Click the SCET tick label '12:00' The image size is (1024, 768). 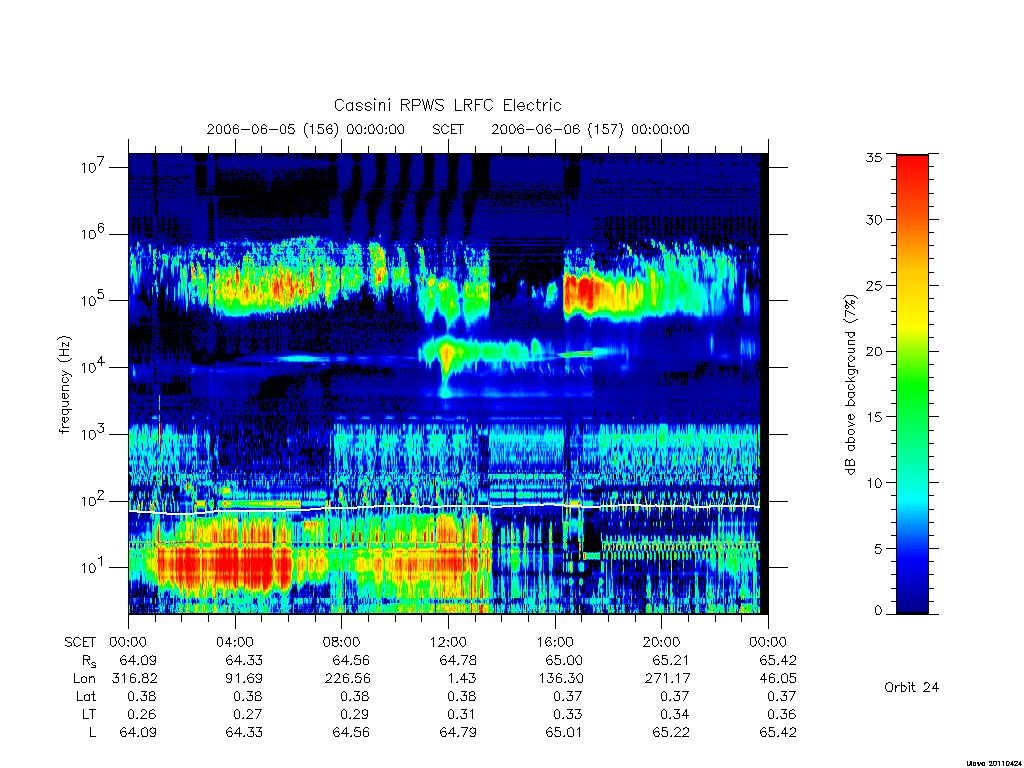pyautogui.click(x=448, y=642)
